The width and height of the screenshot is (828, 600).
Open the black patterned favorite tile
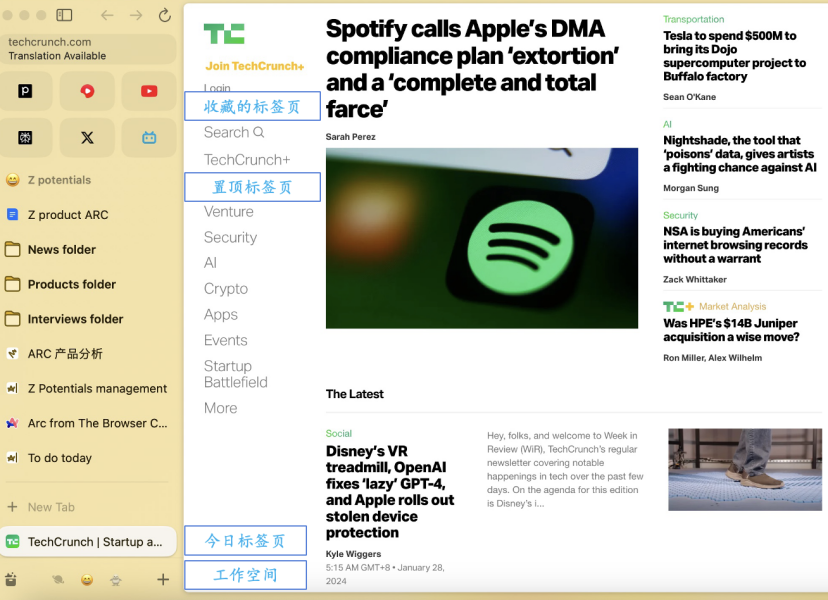coord(25,138)
